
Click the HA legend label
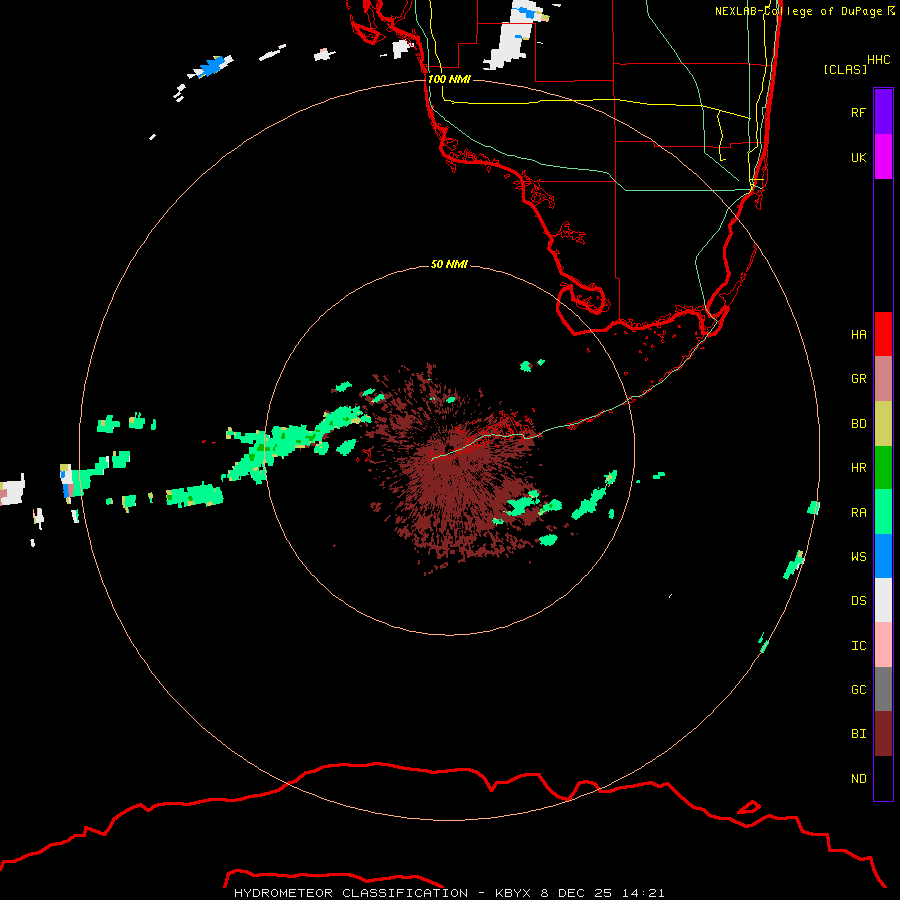pos(858,334)
